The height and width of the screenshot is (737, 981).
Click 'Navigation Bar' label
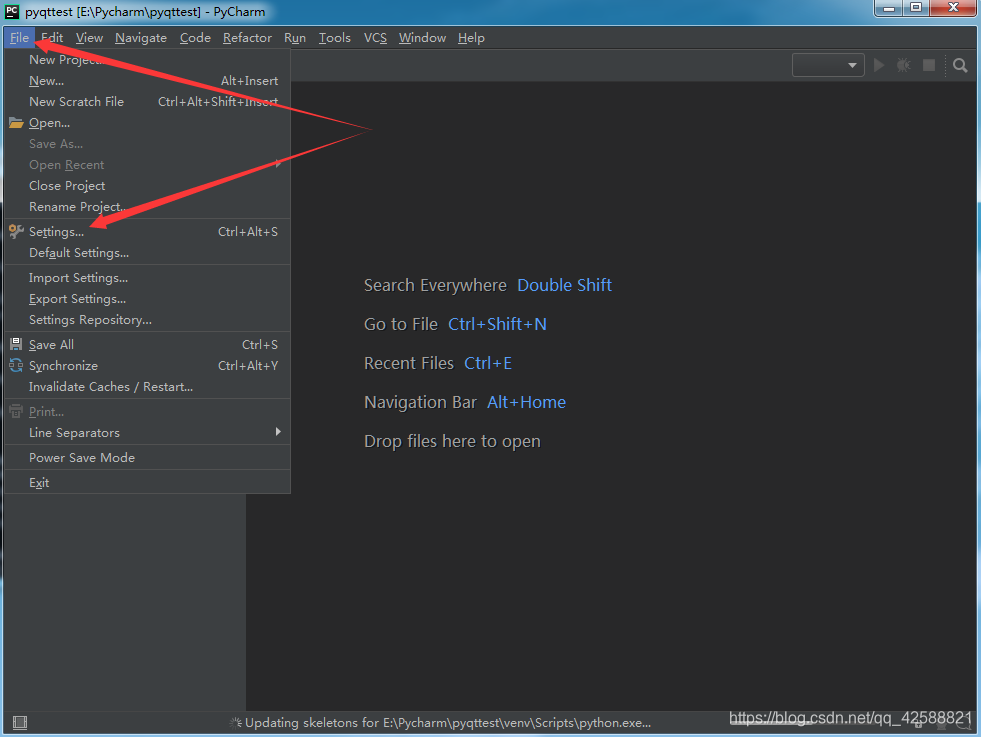(420, 402)
